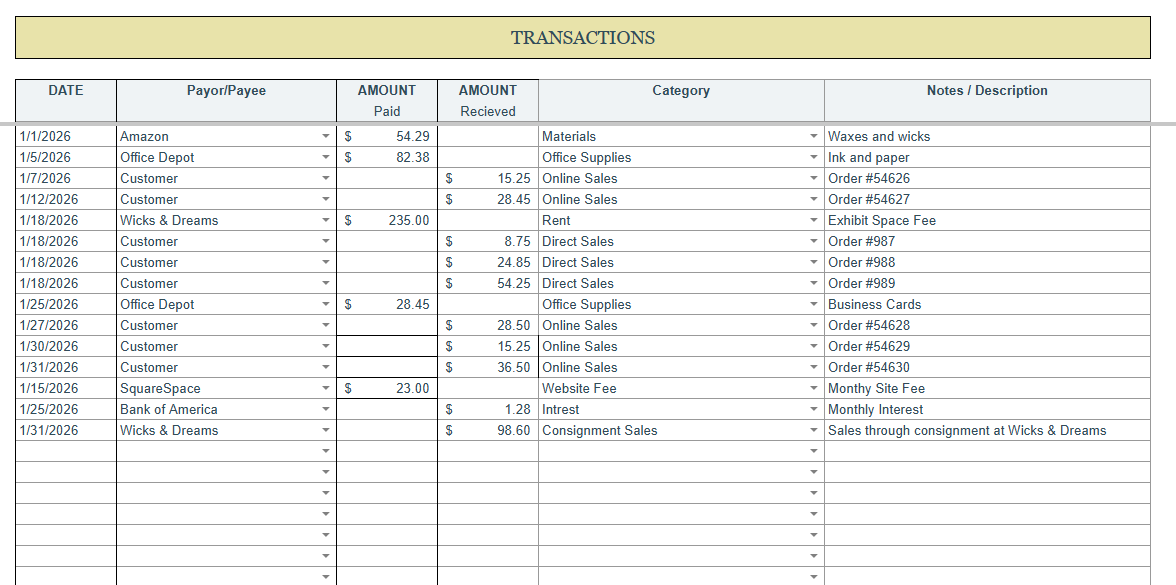
Task: Open the payee dropdown on the first empty row
Action: pyautogui.click(x=326, y=451)
